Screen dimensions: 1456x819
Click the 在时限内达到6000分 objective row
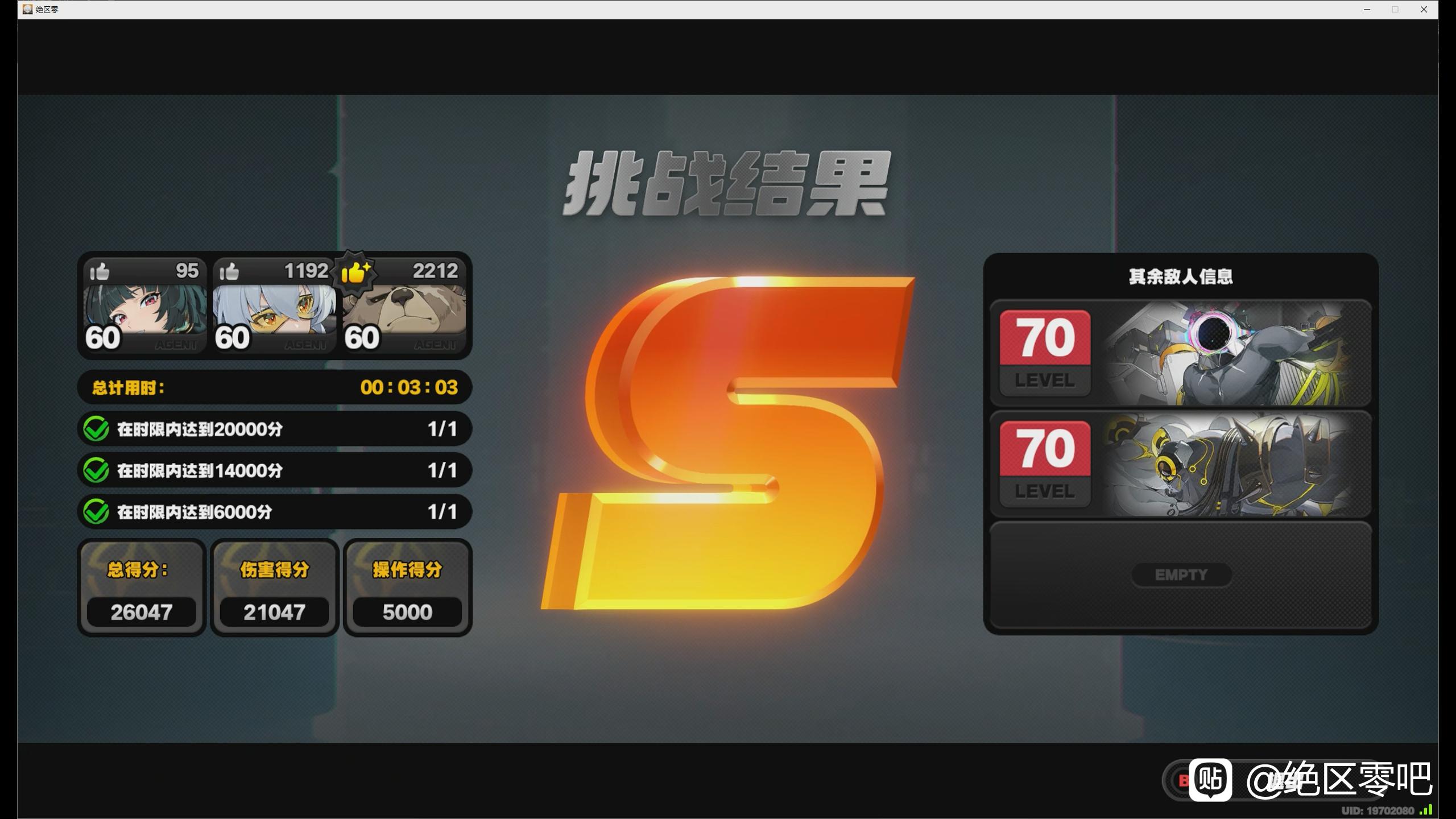[x=275, y=512]
